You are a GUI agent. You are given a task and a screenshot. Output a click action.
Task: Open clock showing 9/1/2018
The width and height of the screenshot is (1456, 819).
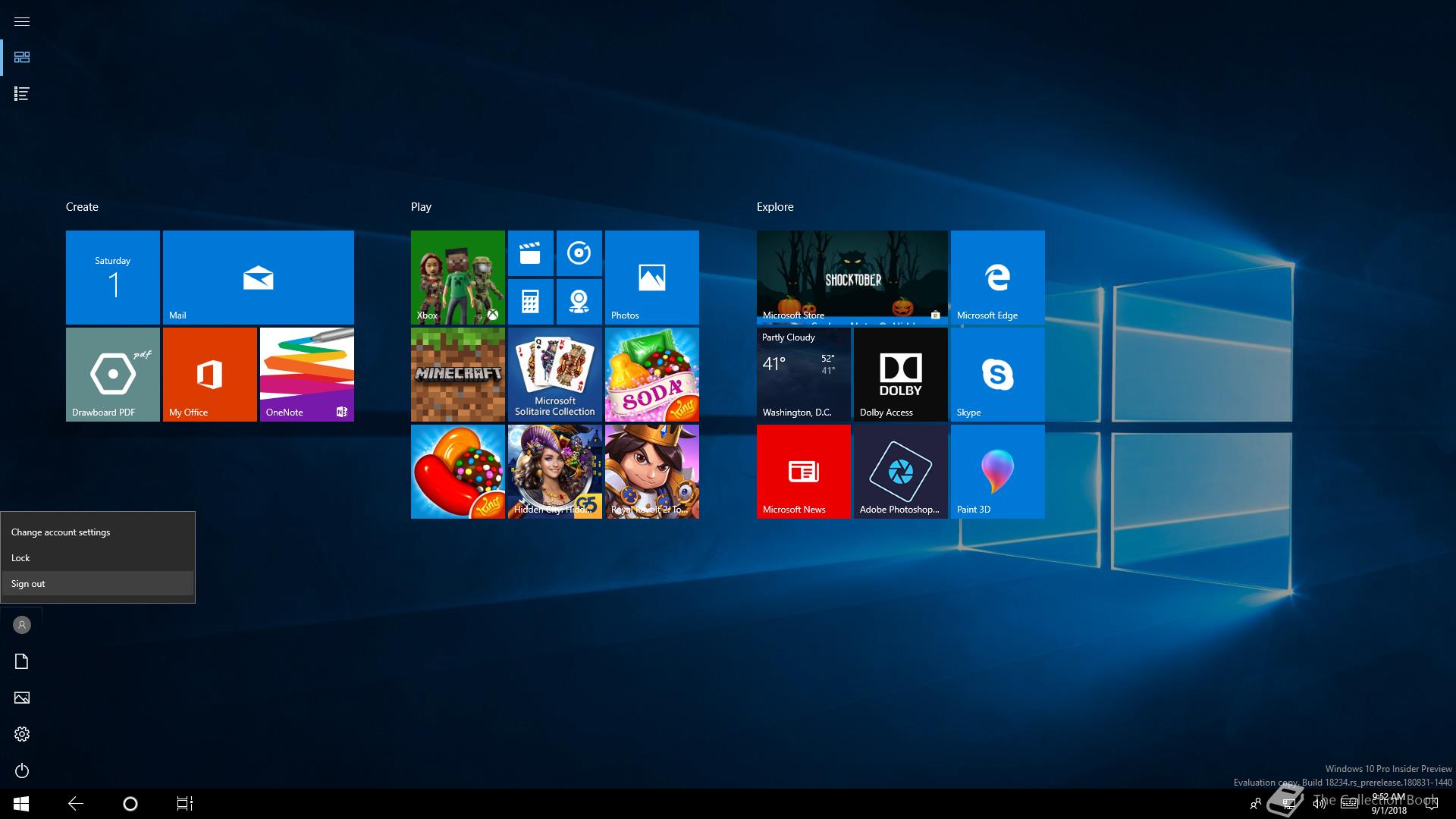pyautogui.click(x=1389, y=804)
